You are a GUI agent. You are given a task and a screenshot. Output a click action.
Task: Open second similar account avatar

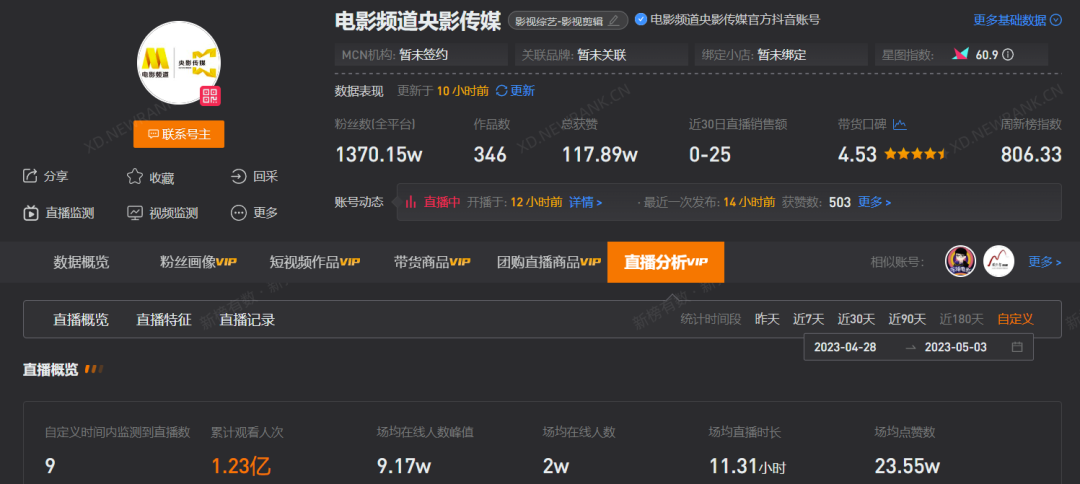click(999, 262)
